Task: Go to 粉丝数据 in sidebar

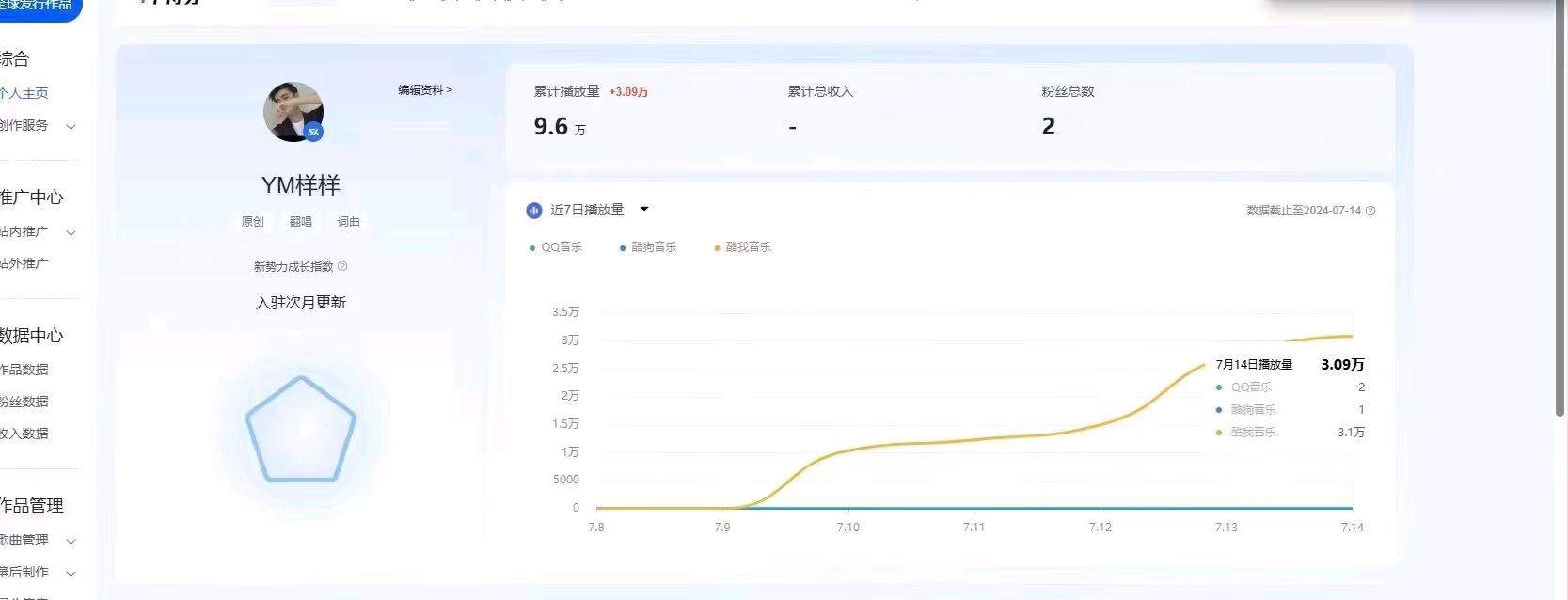Action: pyautogui.click(x=24, y=402)
